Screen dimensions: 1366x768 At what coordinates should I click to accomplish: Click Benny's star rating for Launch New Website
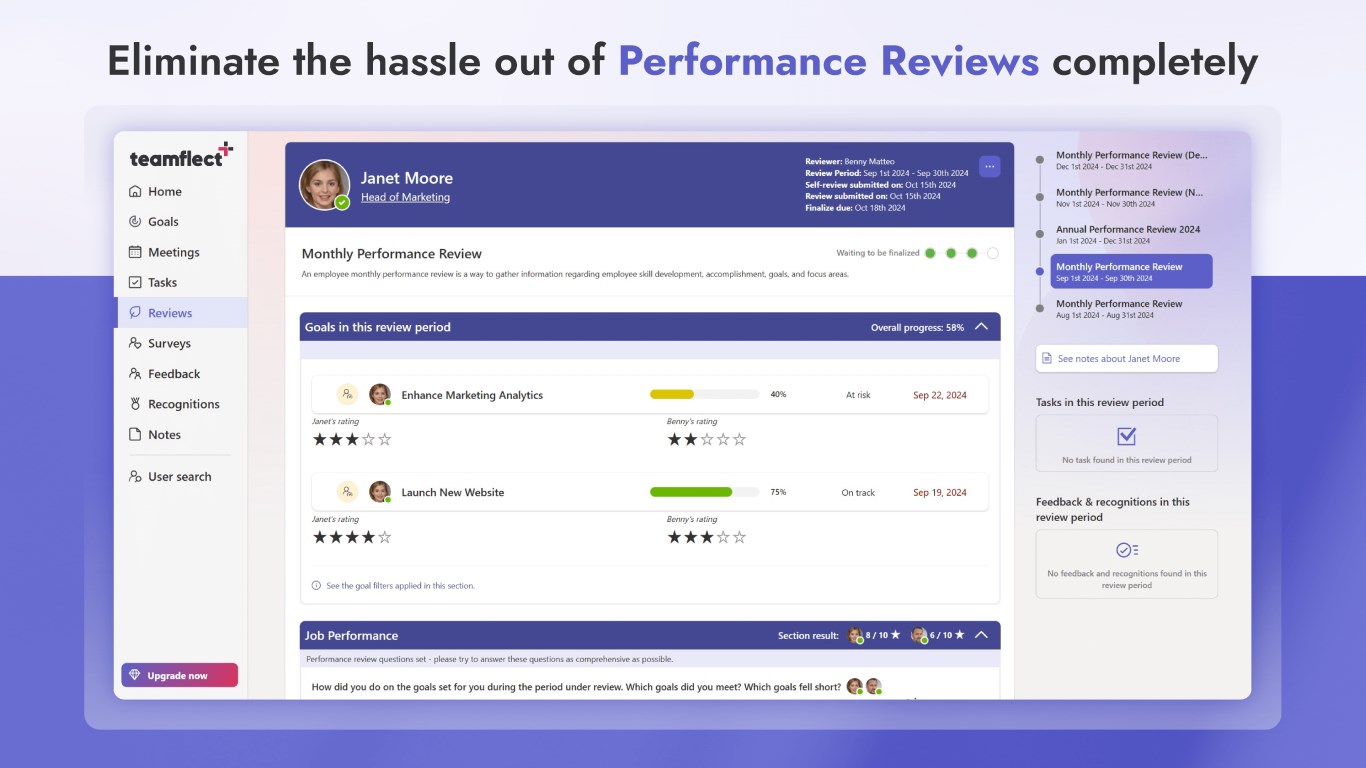point(707,537)
